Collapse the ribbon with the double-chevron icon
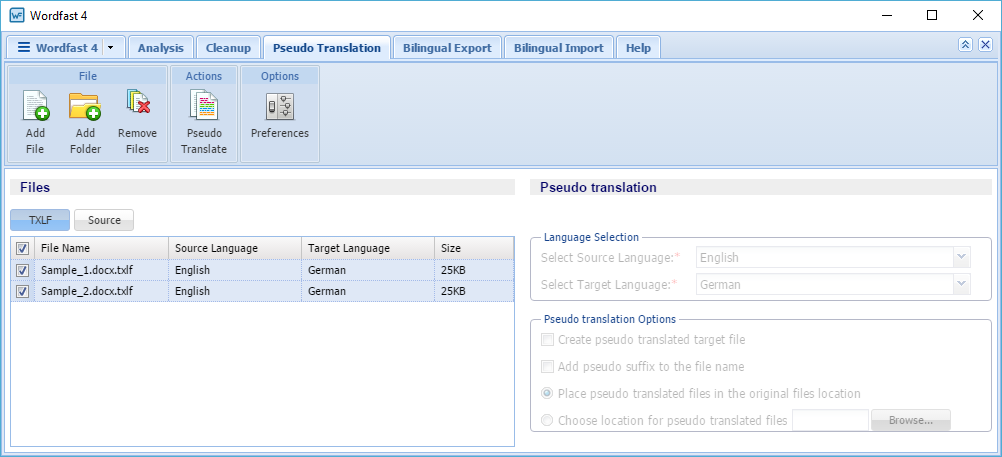Image resolution: width=1002 pixels, height=457 pixels. (x=965, y=44)
